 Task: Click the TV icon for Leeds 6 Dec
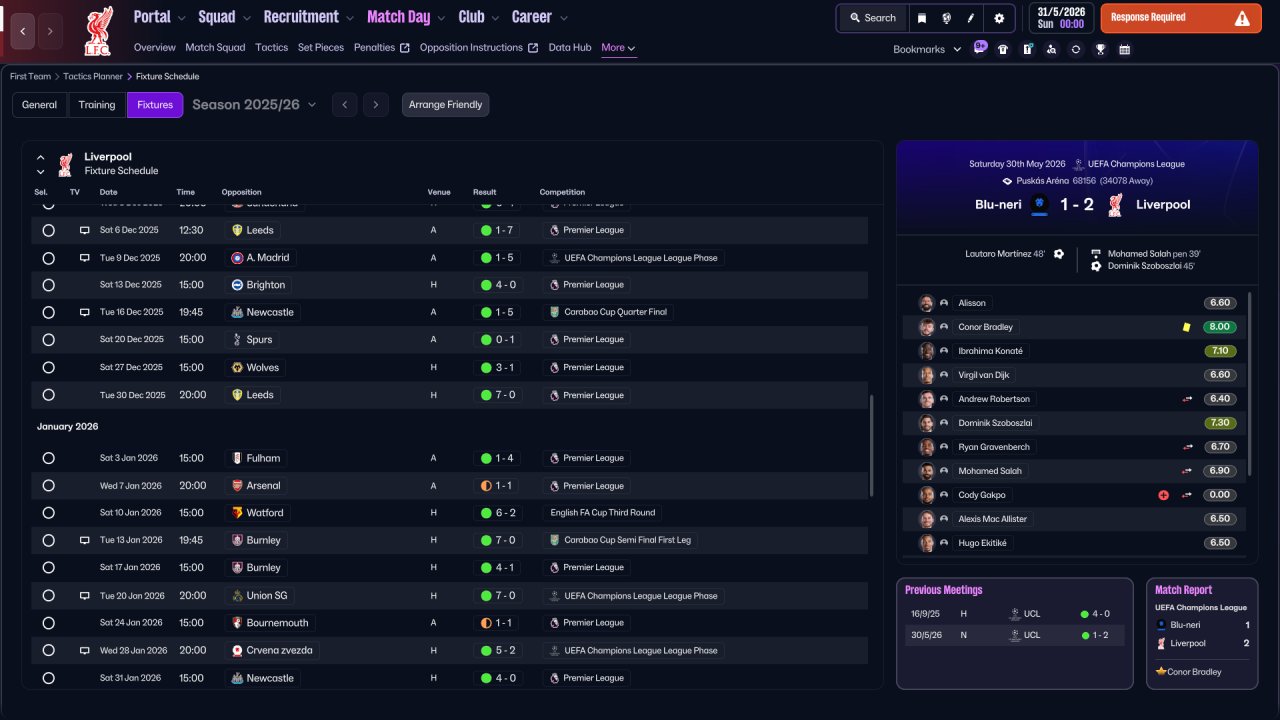coord(84,230)
